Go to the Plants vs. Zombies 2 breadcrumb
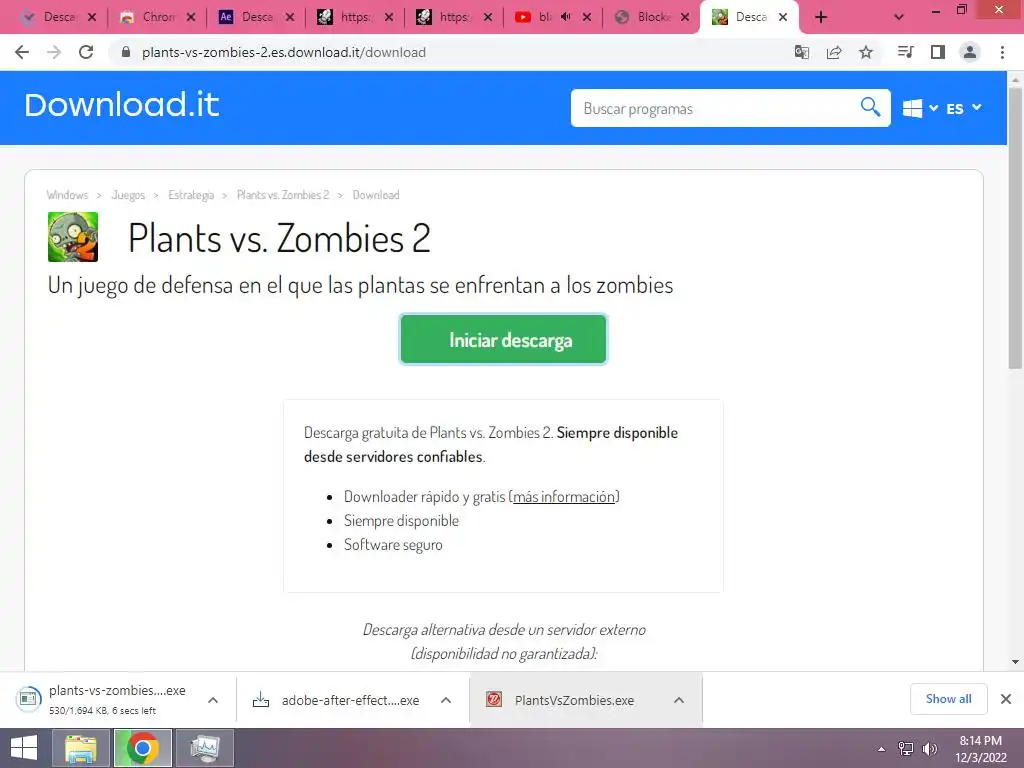 tap(283, 195)
